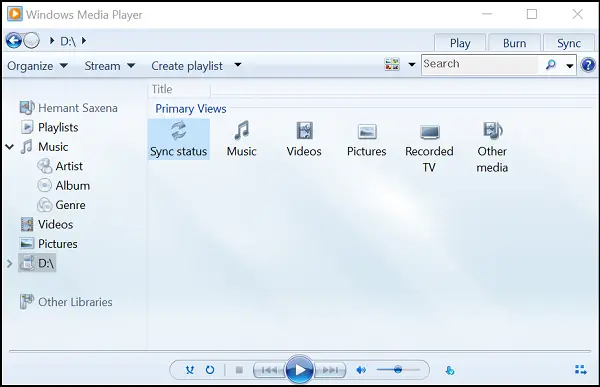Click into the Search box
The height and width of the screenshot is (387, 600).
(480, 64)
